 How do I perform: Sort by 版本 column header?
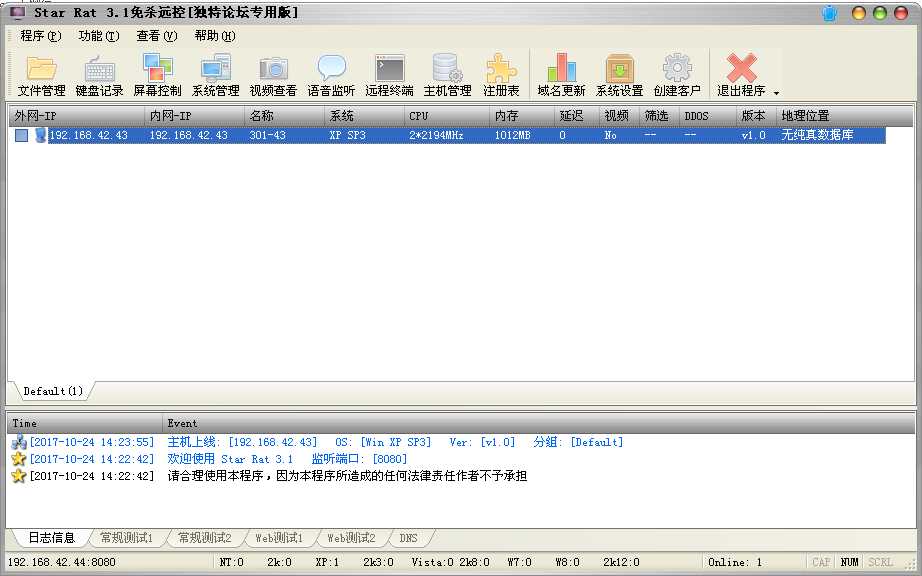(756, 116)
